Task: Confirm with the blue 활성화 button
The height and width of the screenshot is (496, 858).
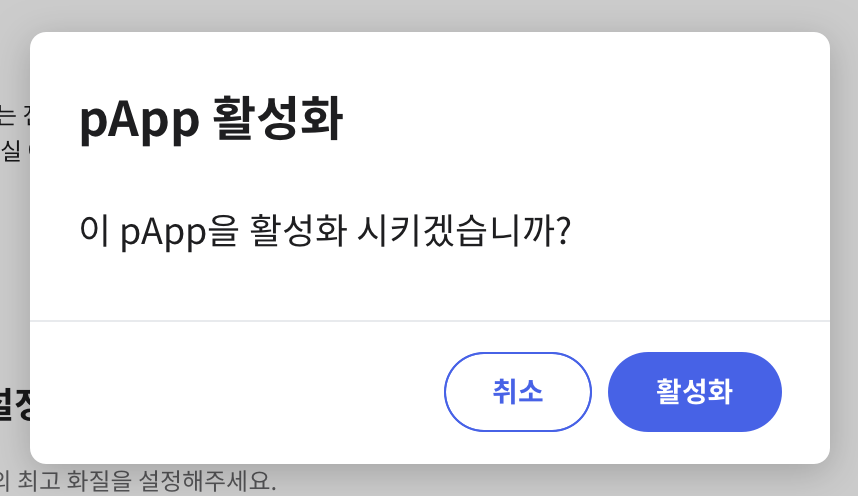Action: click(x=694, y=392)
